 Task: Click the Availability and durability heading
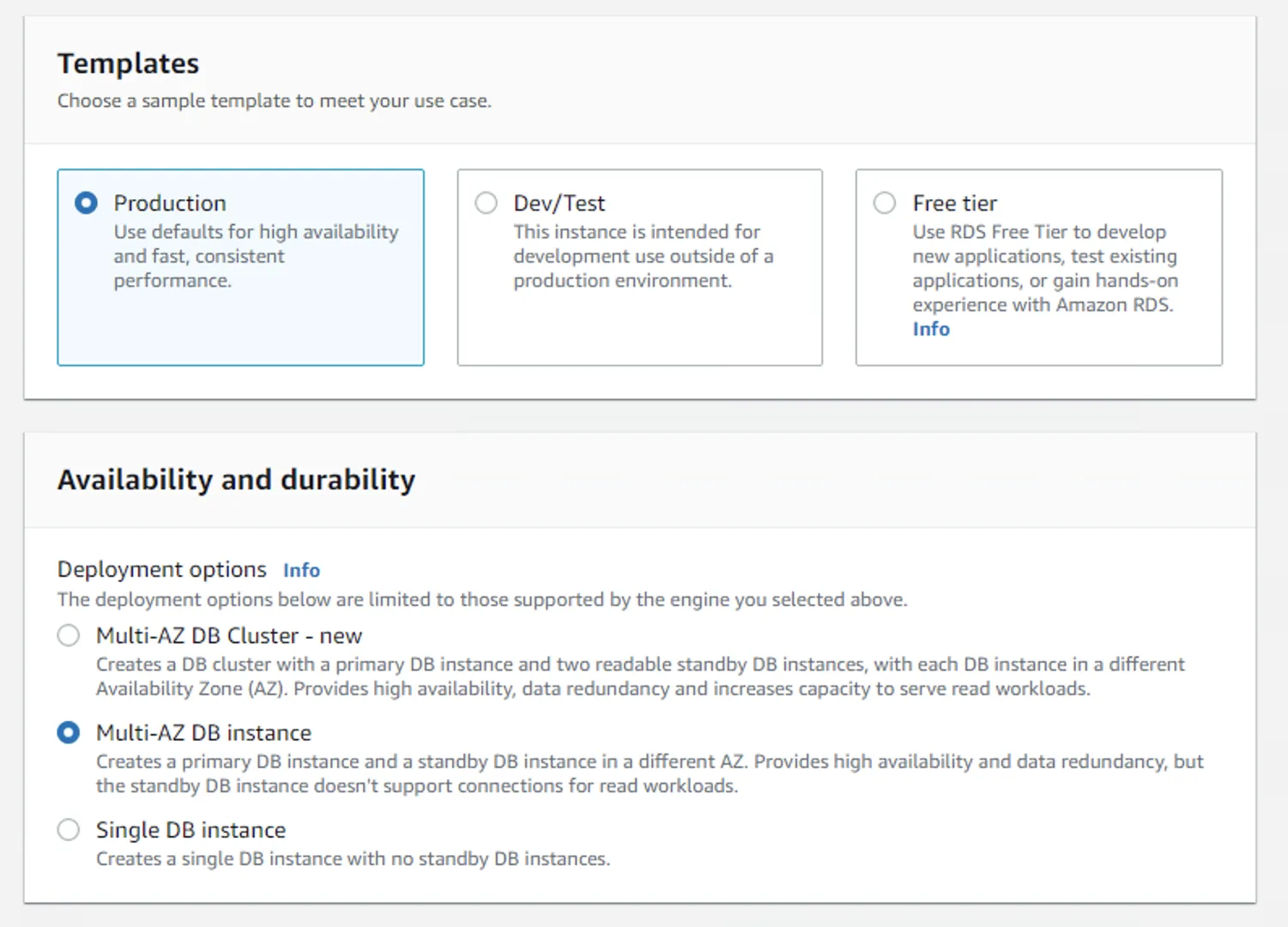pyautogui.click(x=236, y=480)
